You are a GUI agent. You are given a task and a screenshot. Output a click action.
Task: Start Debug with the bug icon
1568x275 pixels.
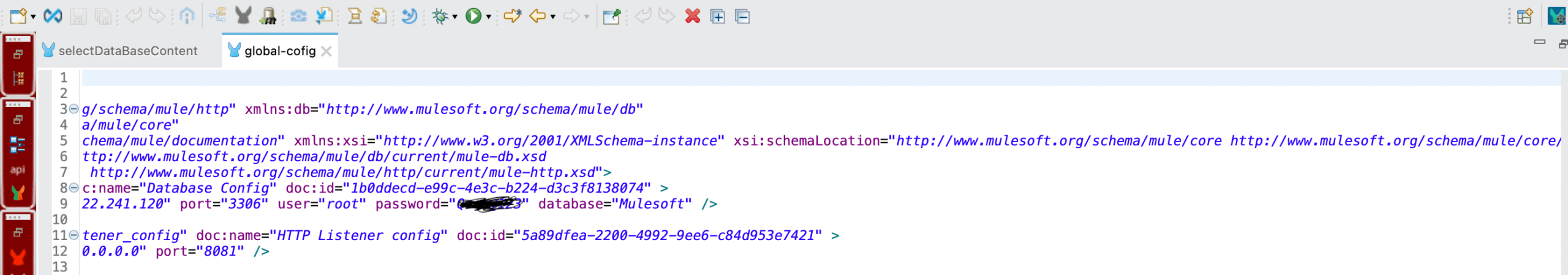coord(440,16)
